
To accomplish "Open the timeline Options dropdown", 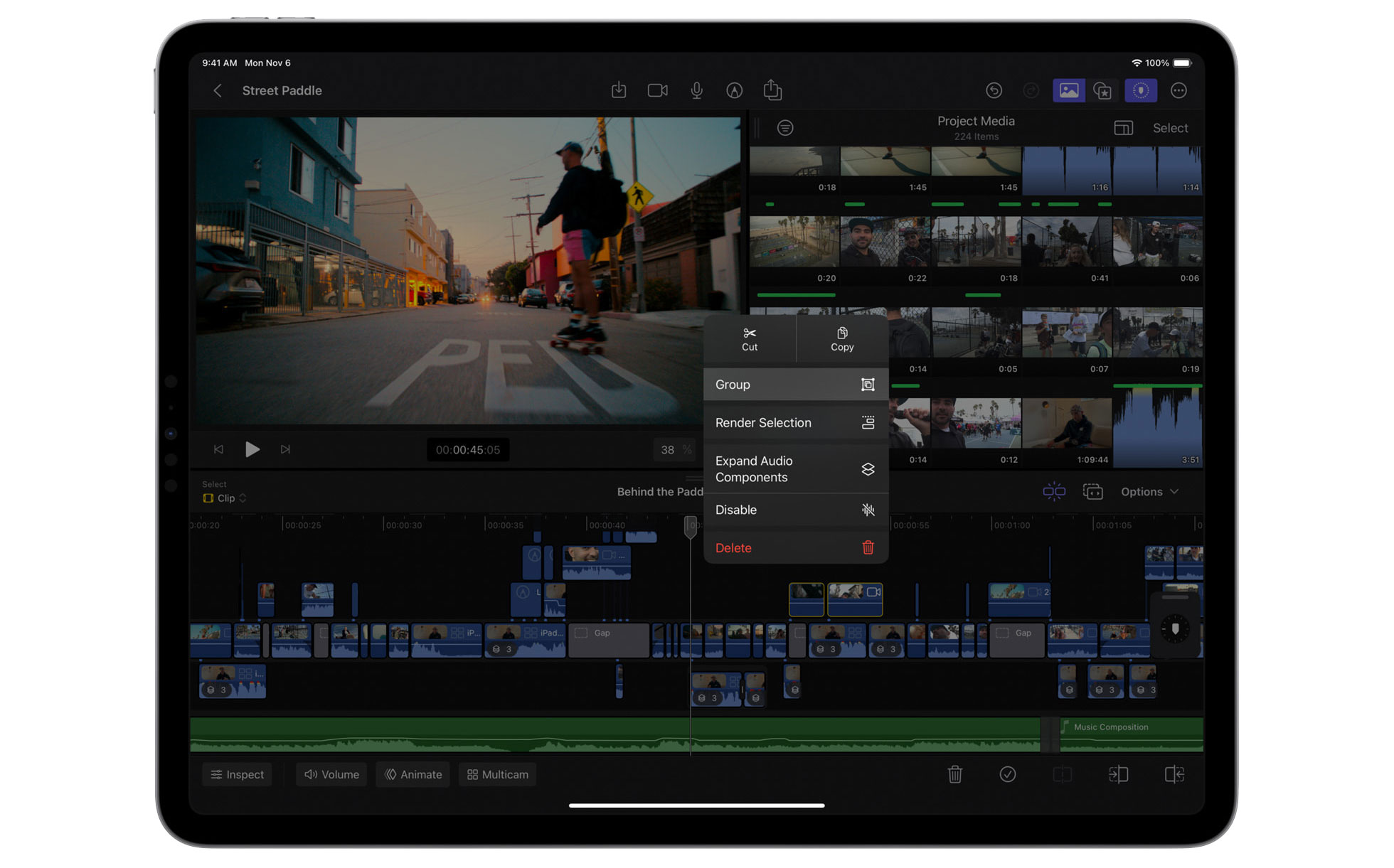I will [x=1149, y=492].
